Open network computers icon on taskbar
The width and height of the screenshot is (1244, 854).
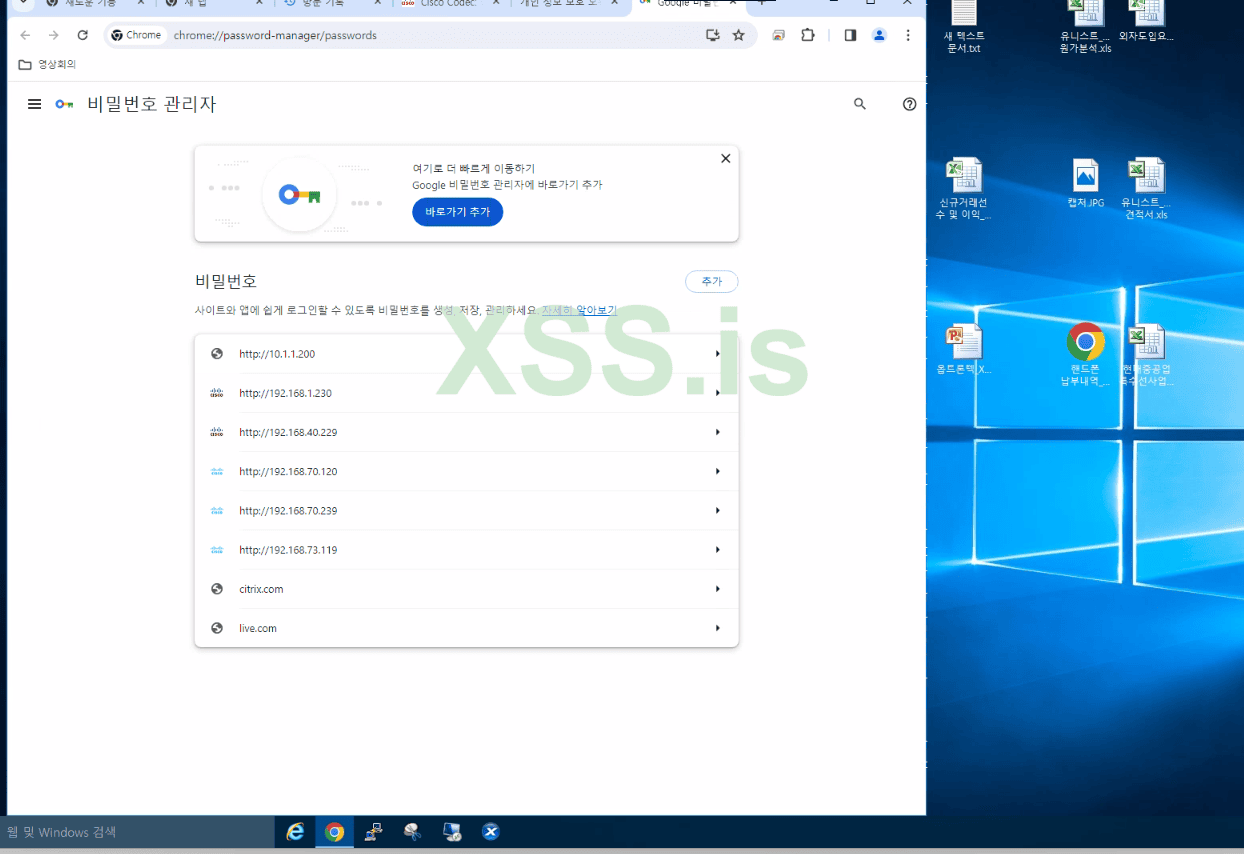(x=373, y=832)
